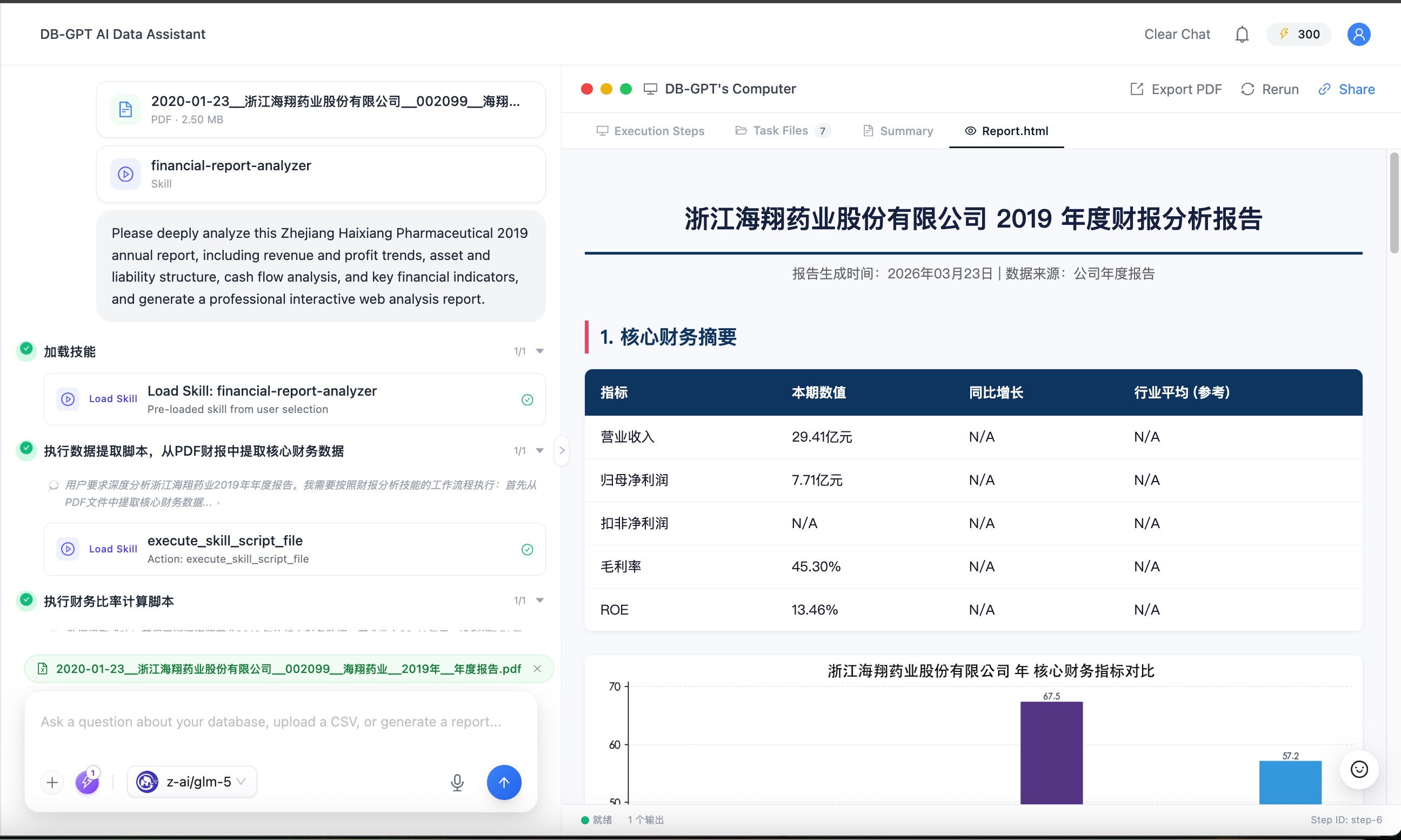This screenshot has height=840, width=1401.
Task: Switch to the Execution Steps tab
Action: tap(650, 131)
